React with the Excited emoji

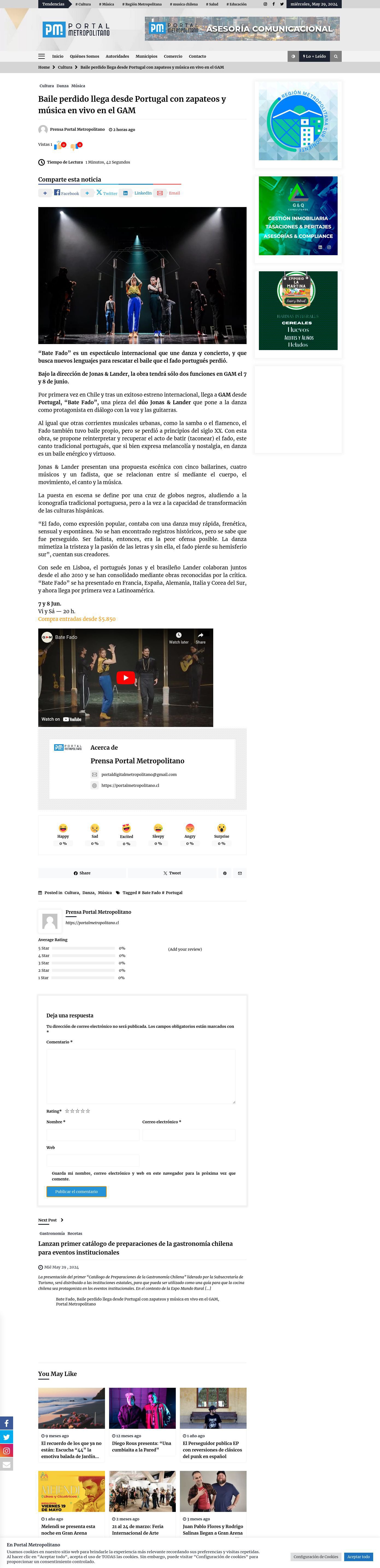(x=127, y=828)
